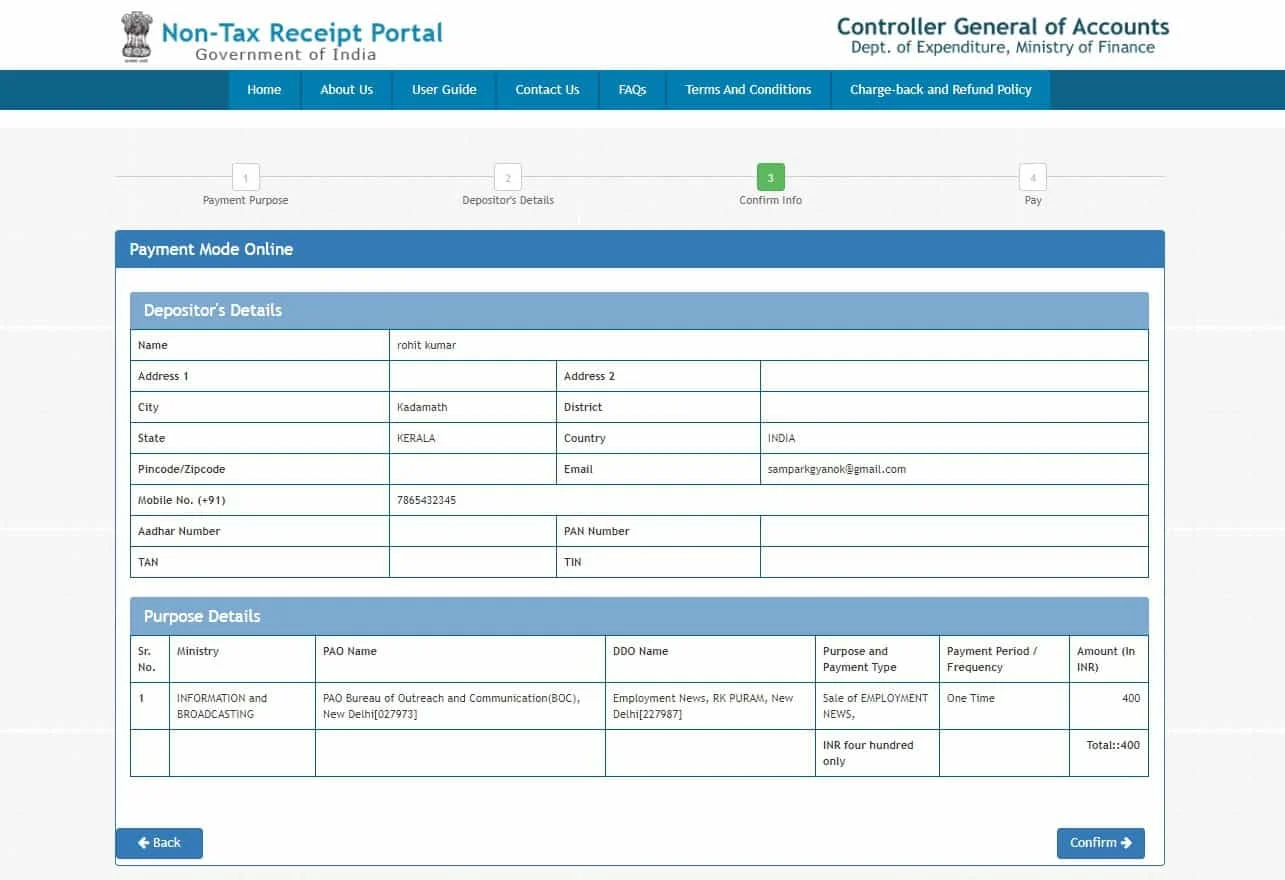Click the email samparkgyanok@gmail.com
Image resolution: width=1285 pixels, height=880 pixels.
(x=837, y=469)
